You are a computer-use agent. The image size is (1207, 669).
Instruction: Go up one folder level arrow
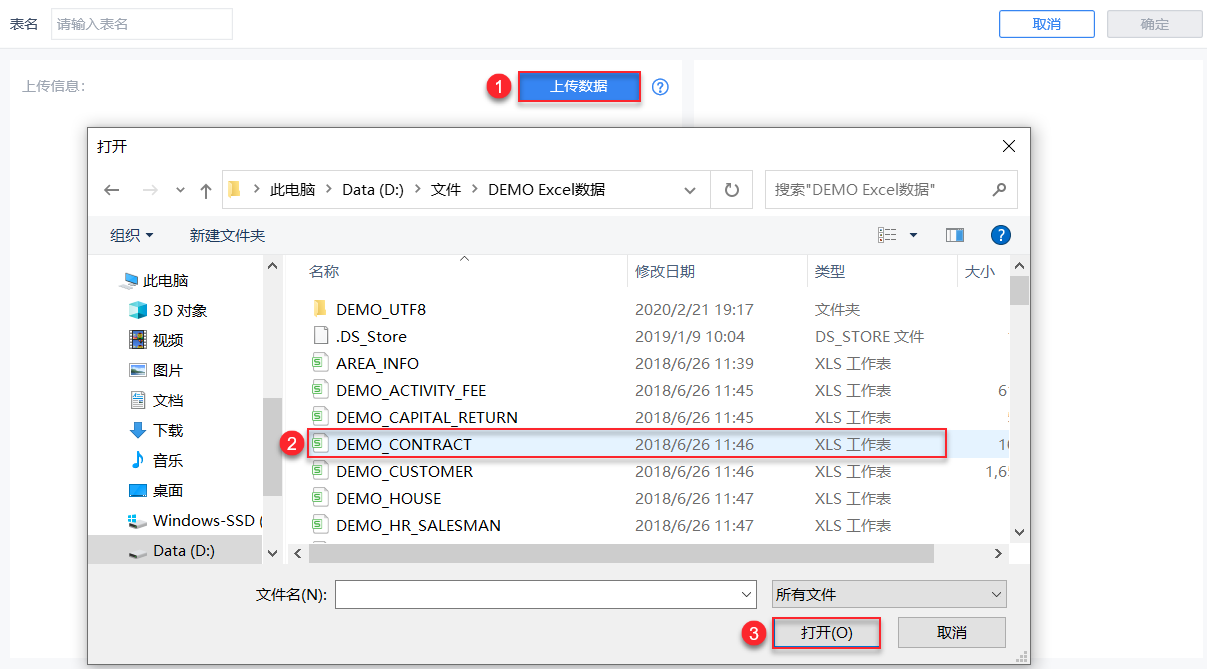[206, 190]
